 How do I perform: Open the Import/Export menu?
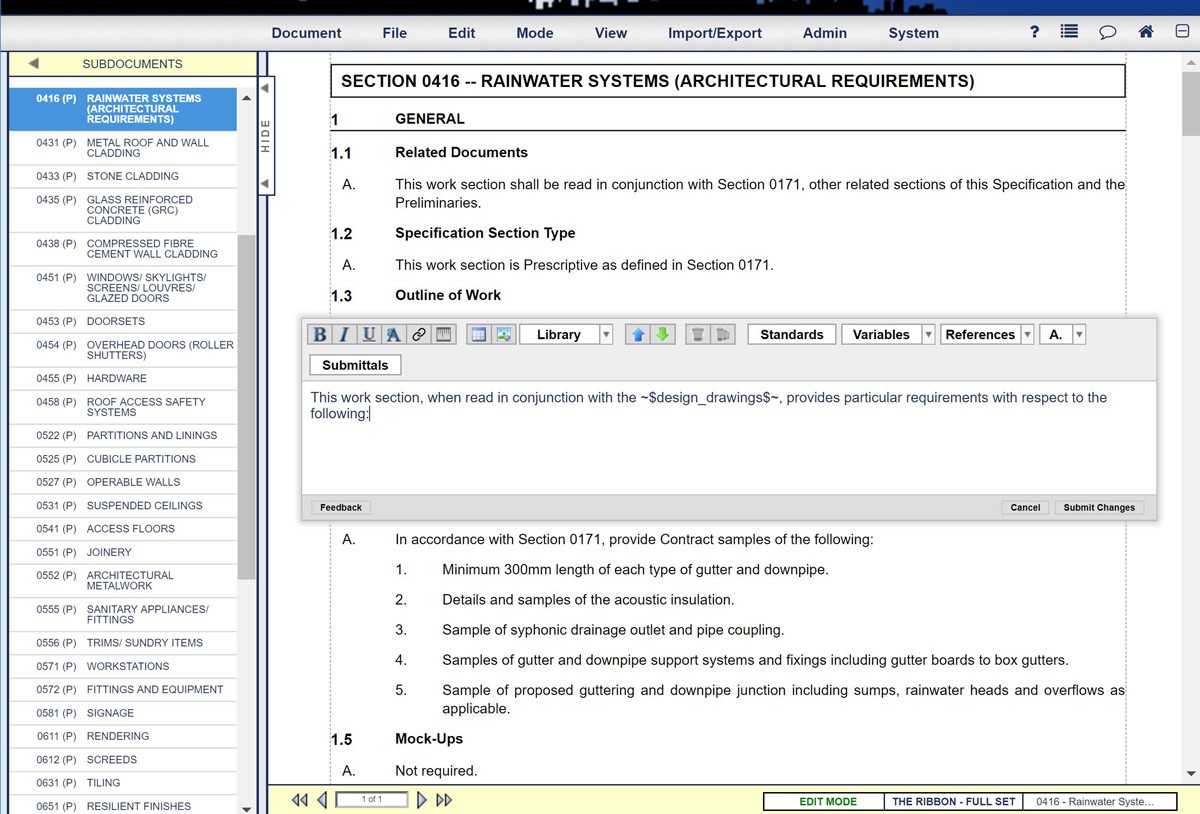click(x=715, y=33)
